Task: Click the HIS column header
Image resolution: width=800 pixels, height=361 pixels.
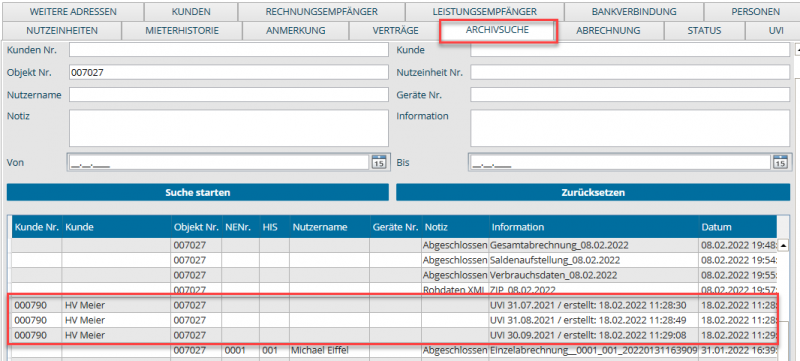Action: click(274, 227)
